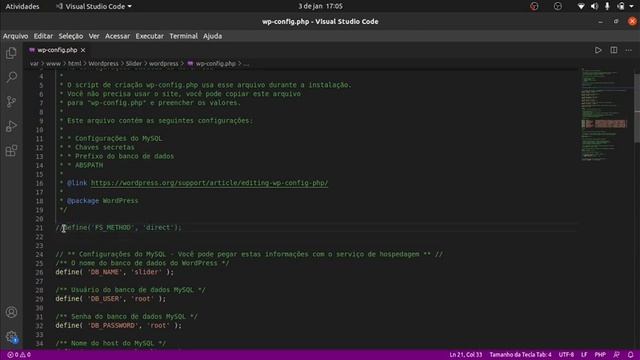Open the clock showing 3 de jan 17:05
Image resolution: width=640 pixels, height=360 pixels.
(320, 7)
